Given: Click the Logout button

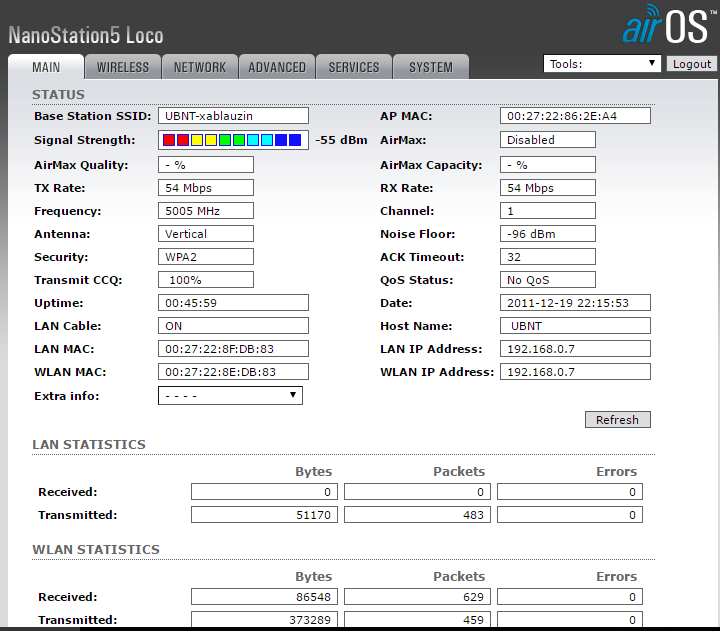Looking at the screenshot, I should coord(692,64).
